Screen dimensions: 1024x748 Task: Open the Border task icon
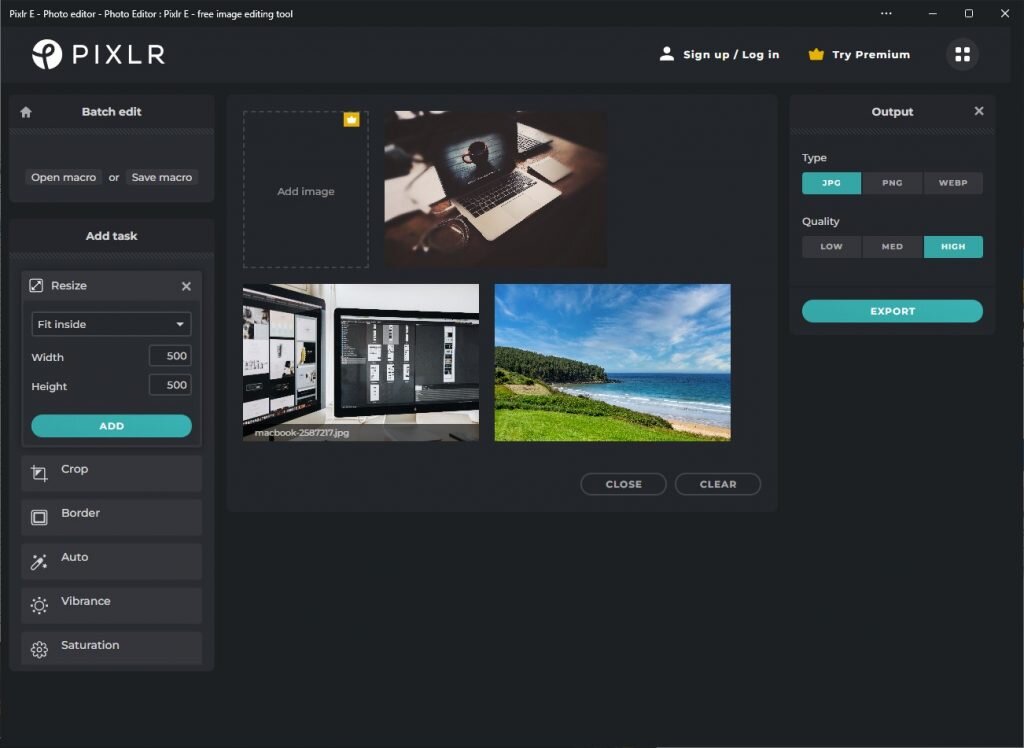[37, 517]
